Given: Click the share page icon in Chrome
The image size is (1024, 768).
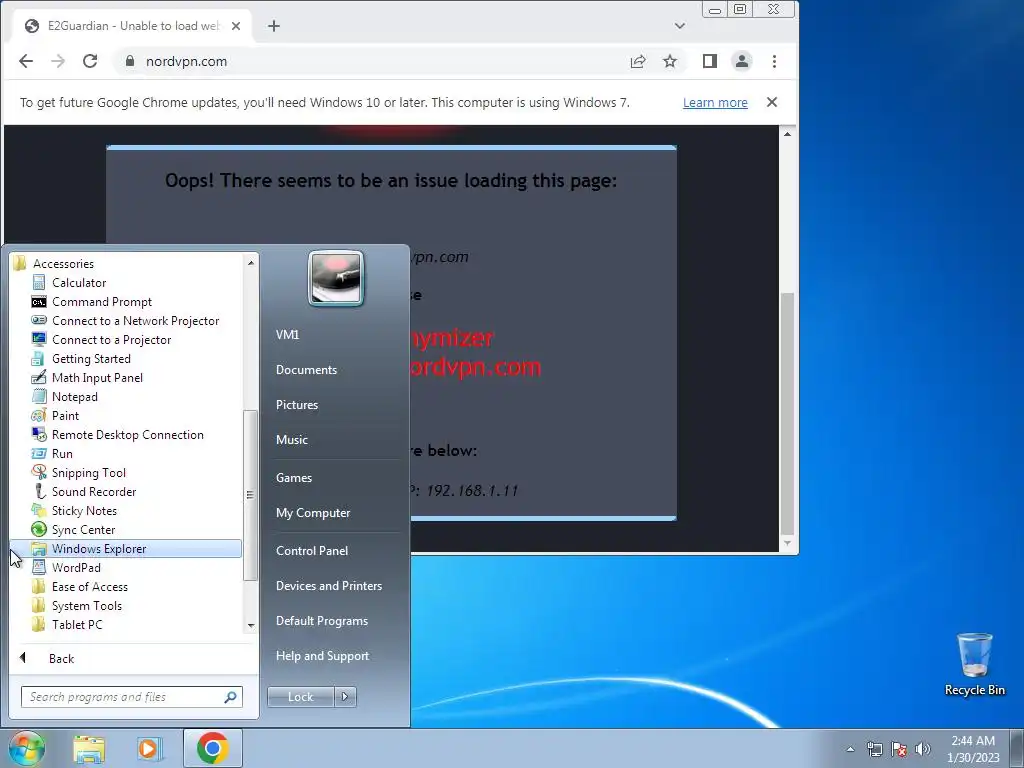Looking at the screenshot, I should coord(637,61).
